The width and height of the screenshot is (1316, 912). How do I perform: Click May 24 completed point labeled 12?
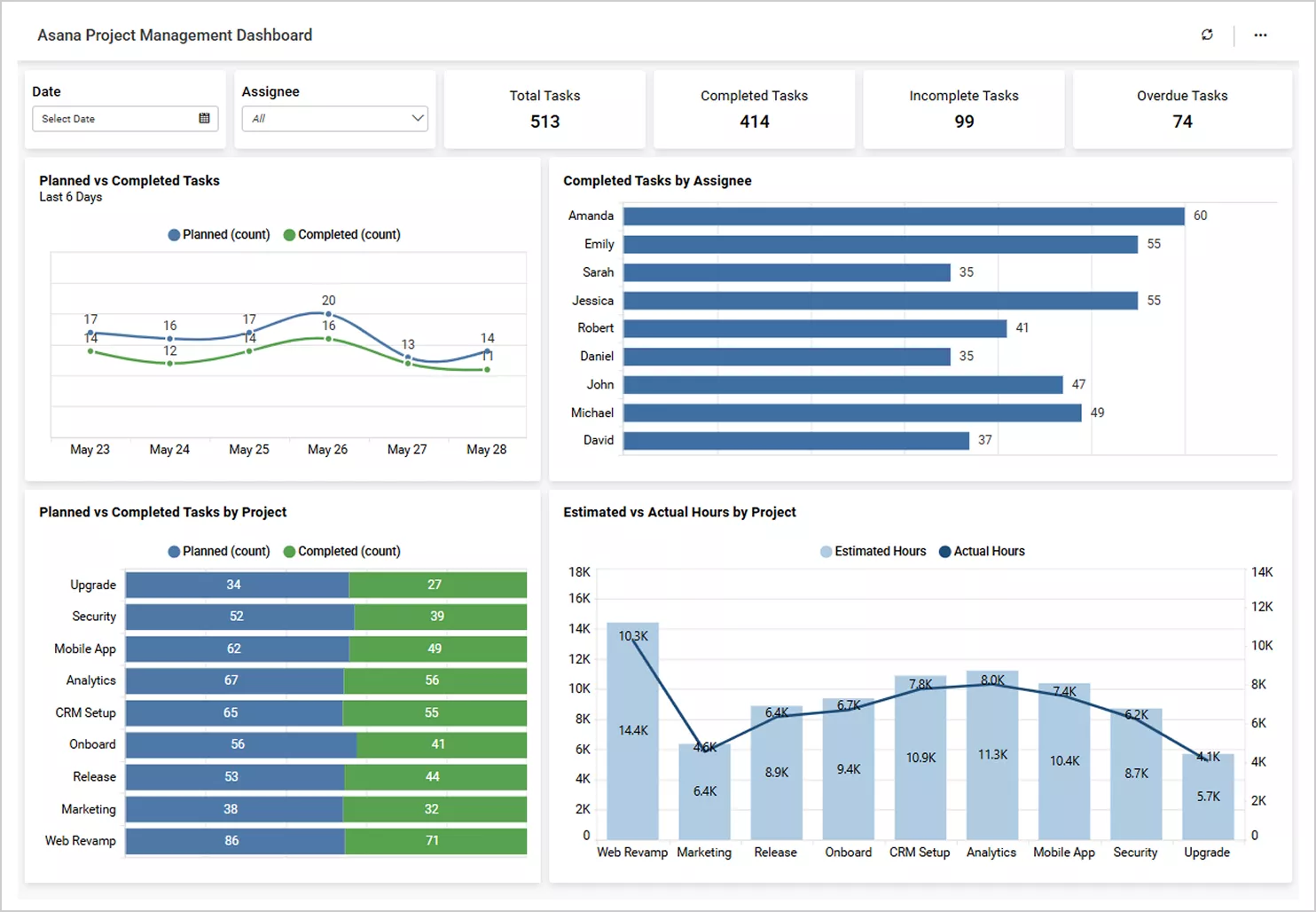(x=170, y=363)
